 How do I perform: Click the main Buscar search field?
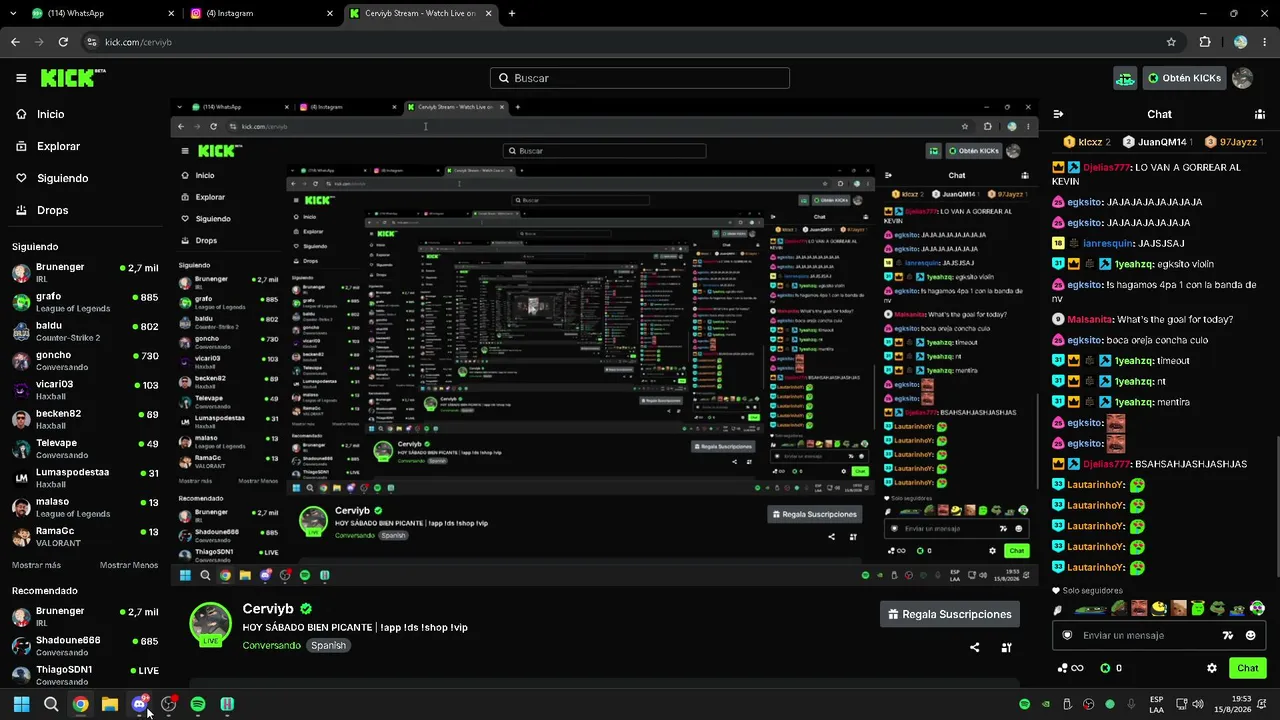[640, 78]
